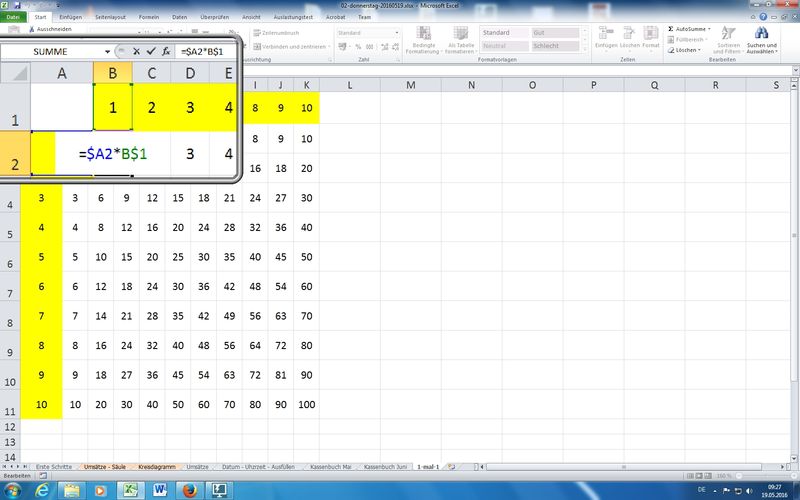
Task: Open the Erste Schritte sheet tab
Action: pyautogui.click(x=54, y=467)
